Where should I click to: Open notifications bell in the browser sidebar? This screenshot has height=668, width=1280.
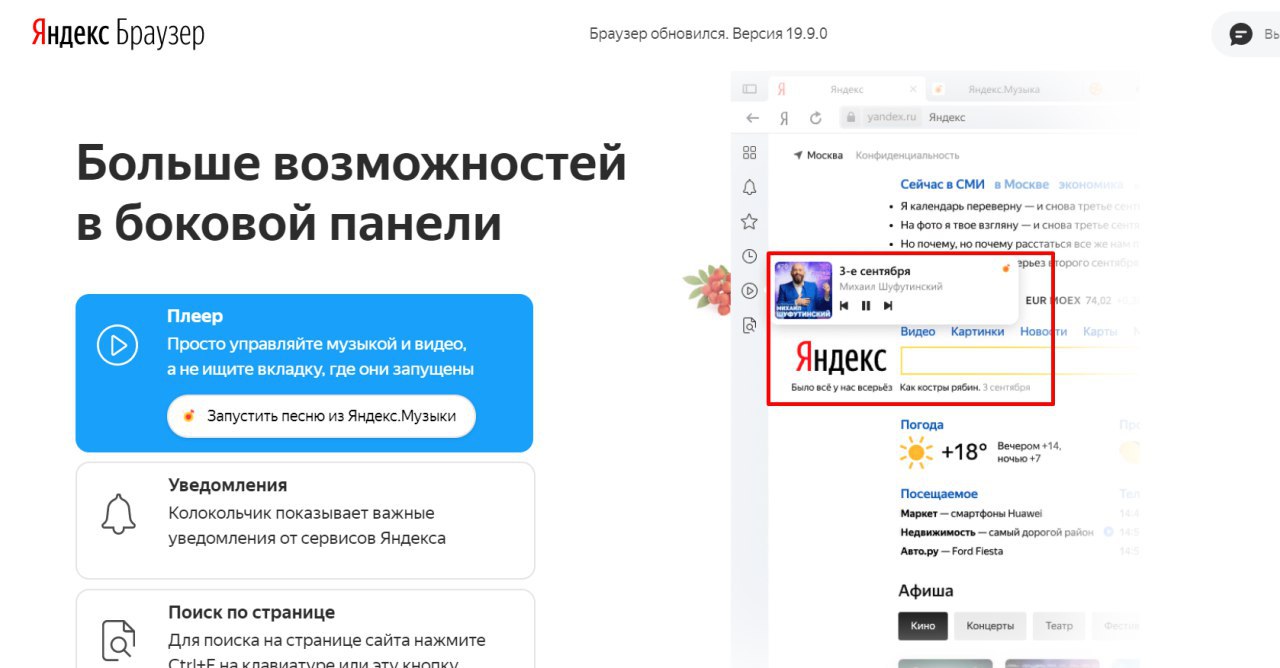[749, 187]
